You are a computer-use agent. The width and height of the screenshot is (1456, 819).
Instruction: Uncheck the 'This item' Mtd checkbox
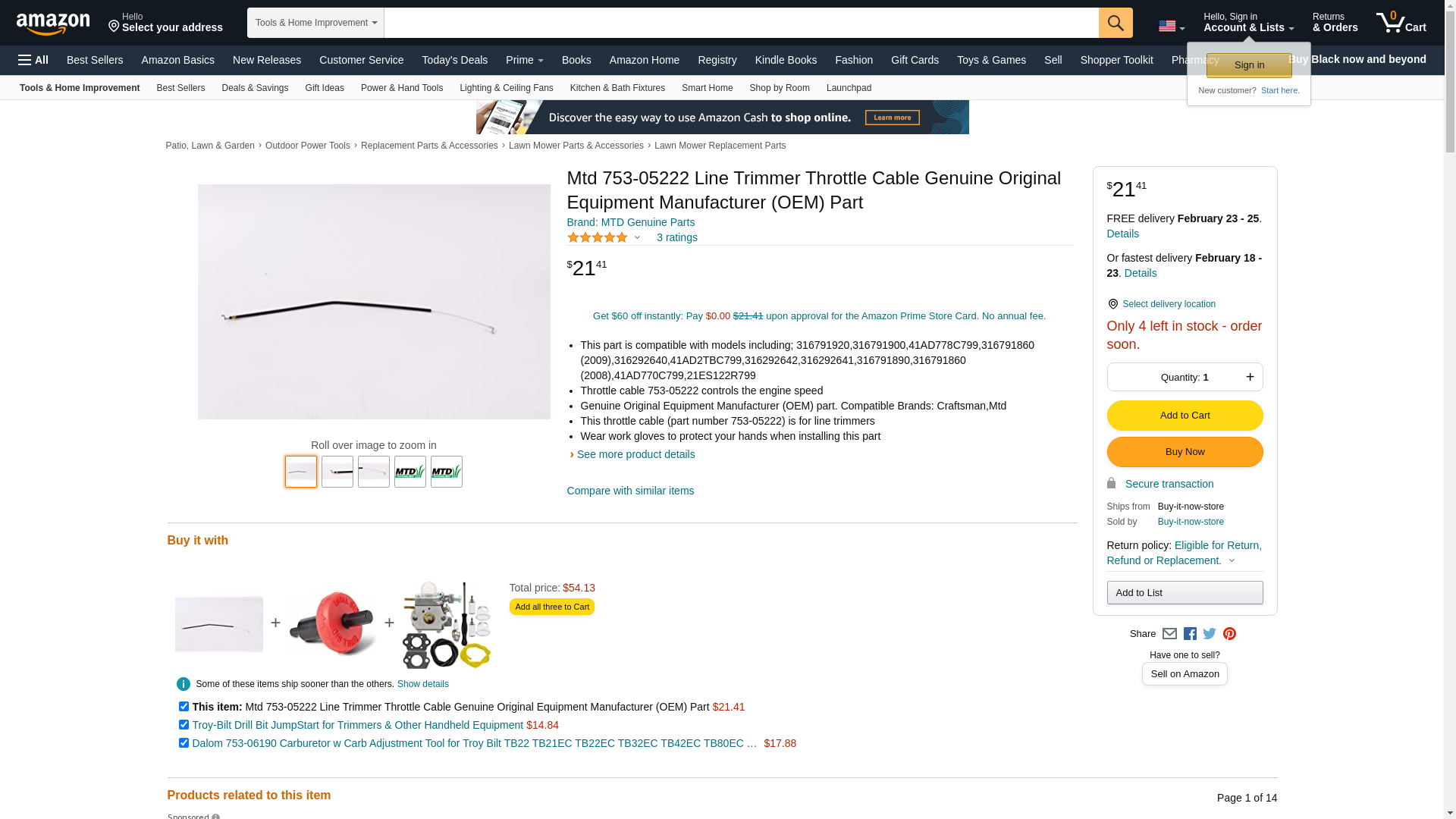click(184, 707)
